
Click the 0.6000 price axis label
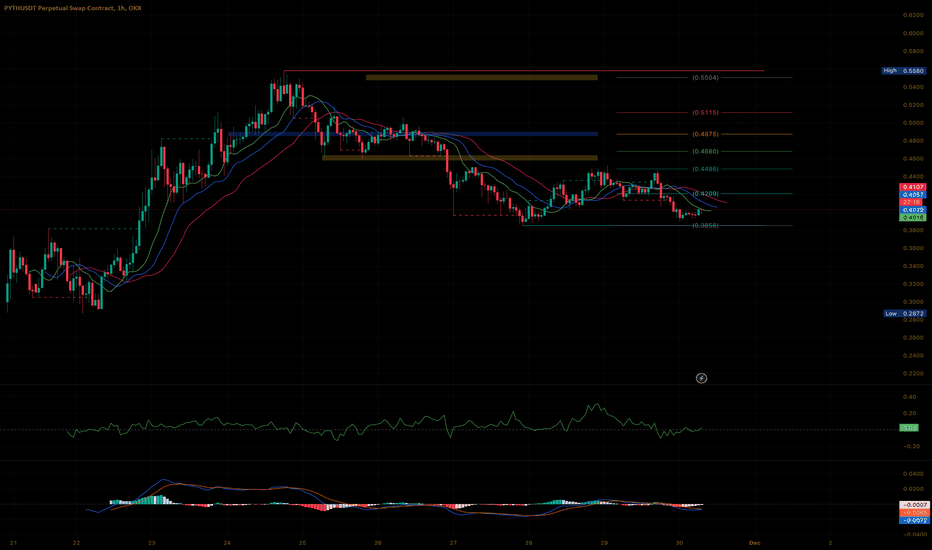pyautogui.click(x=912, y=33)
